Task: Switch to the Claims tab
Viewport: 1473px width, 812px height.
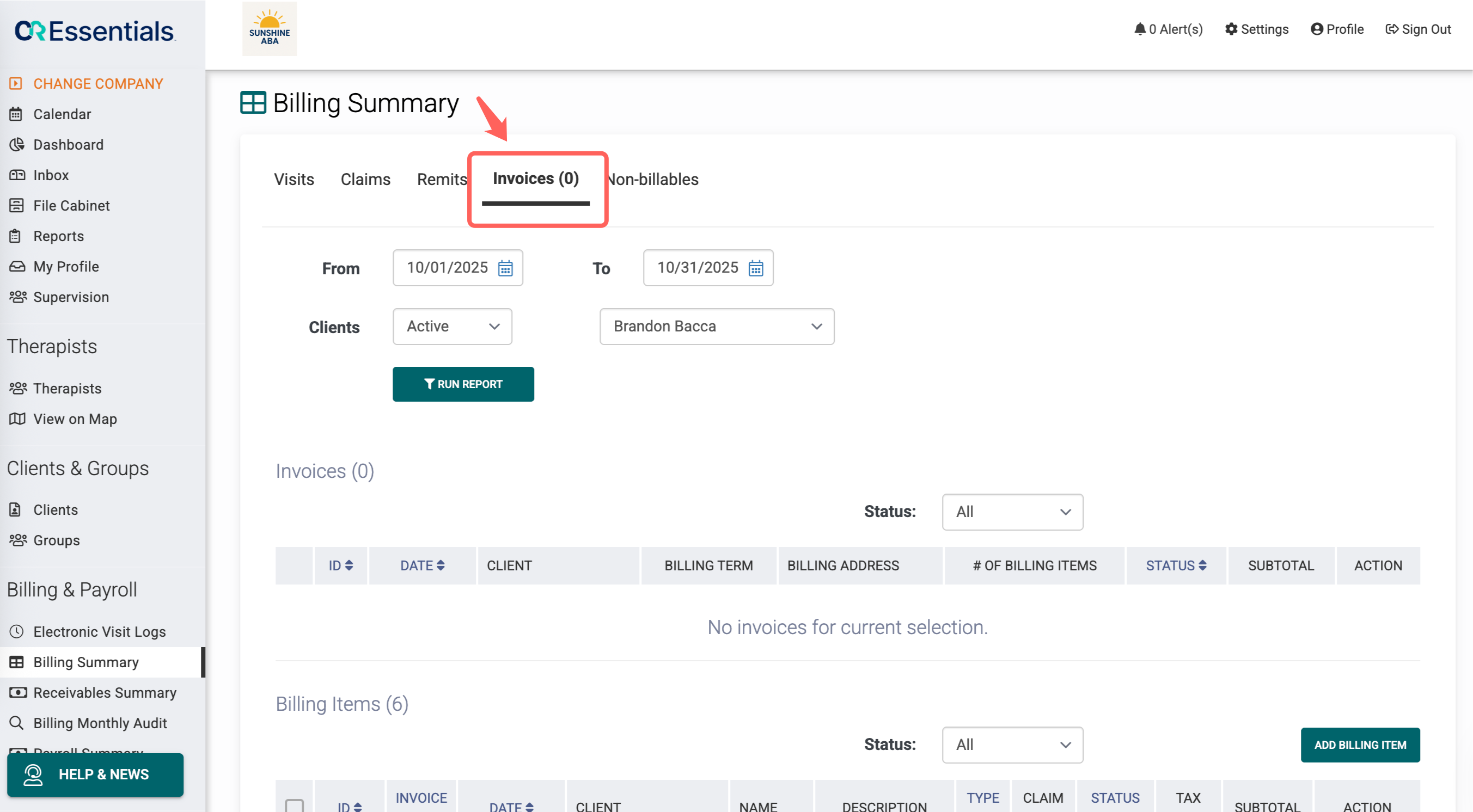Action: click(x=365, y=180)
